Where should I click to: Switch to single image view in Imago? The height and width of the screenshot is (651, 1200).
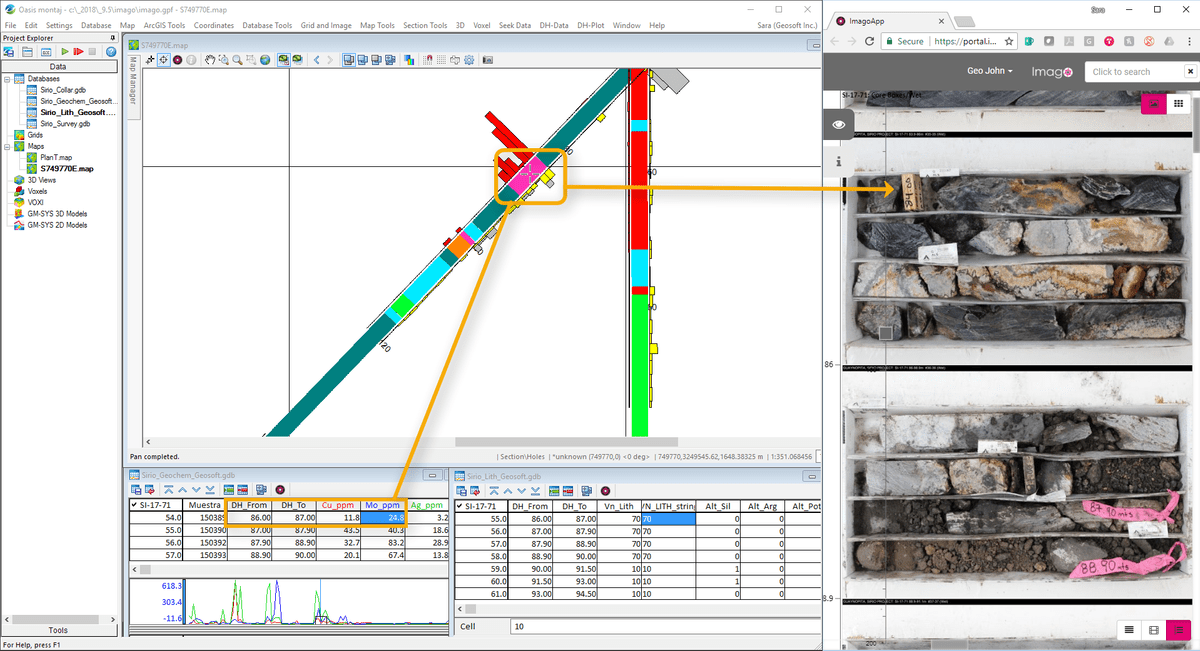click(x=1153, y=103)
